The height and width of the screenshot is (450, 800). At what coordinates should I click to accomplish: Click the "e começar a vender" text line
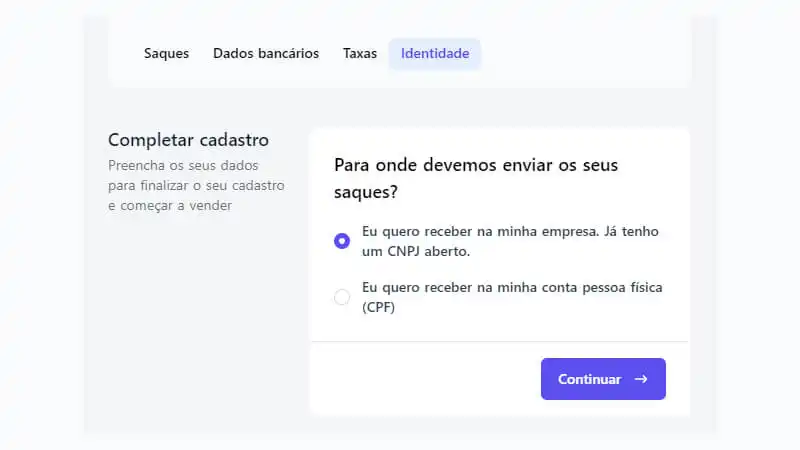(170, 205)
